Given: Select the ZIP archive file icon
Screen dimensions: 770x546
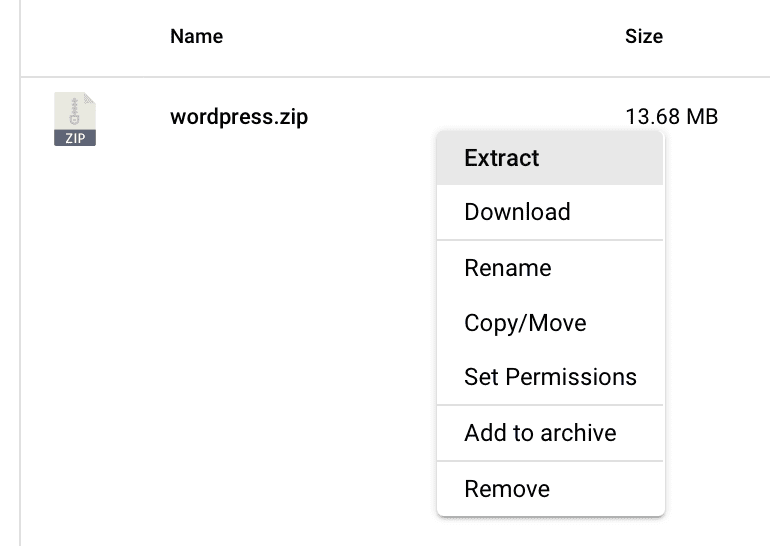Looking at the screenshot, I should 75,119.
